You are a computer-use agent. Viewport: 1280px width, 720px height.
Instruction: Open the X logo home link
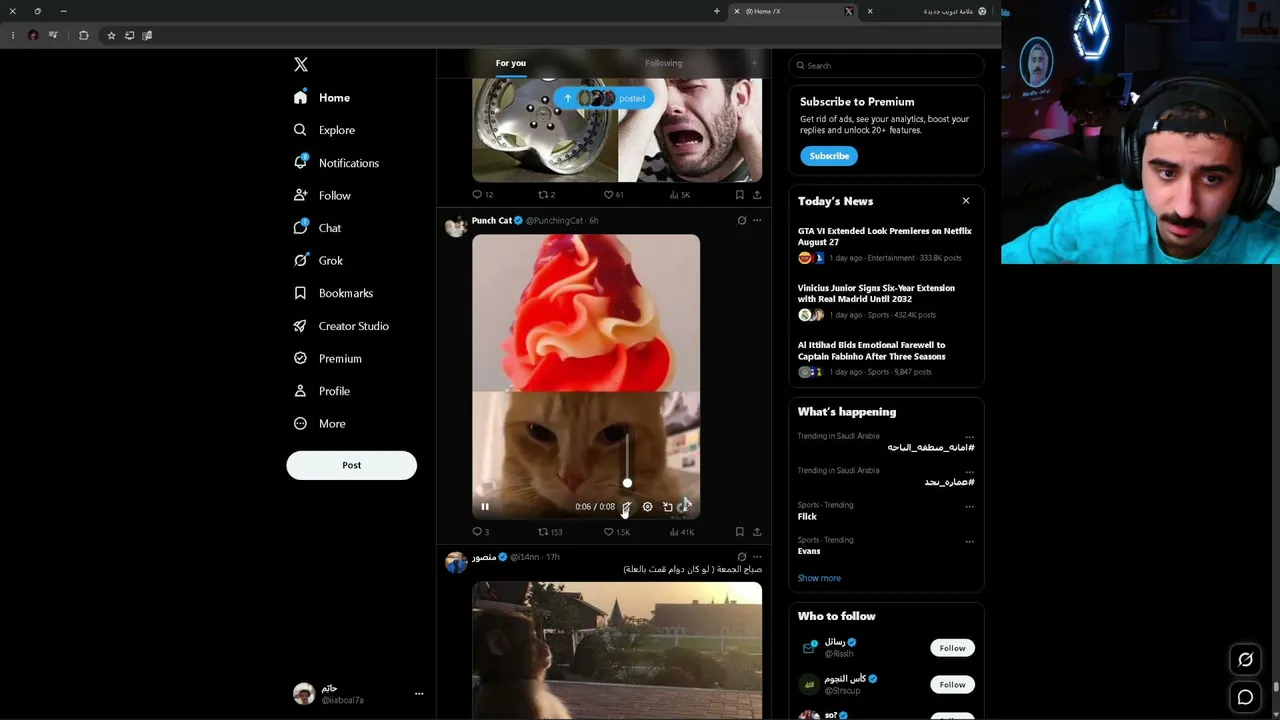coord(301,65)
